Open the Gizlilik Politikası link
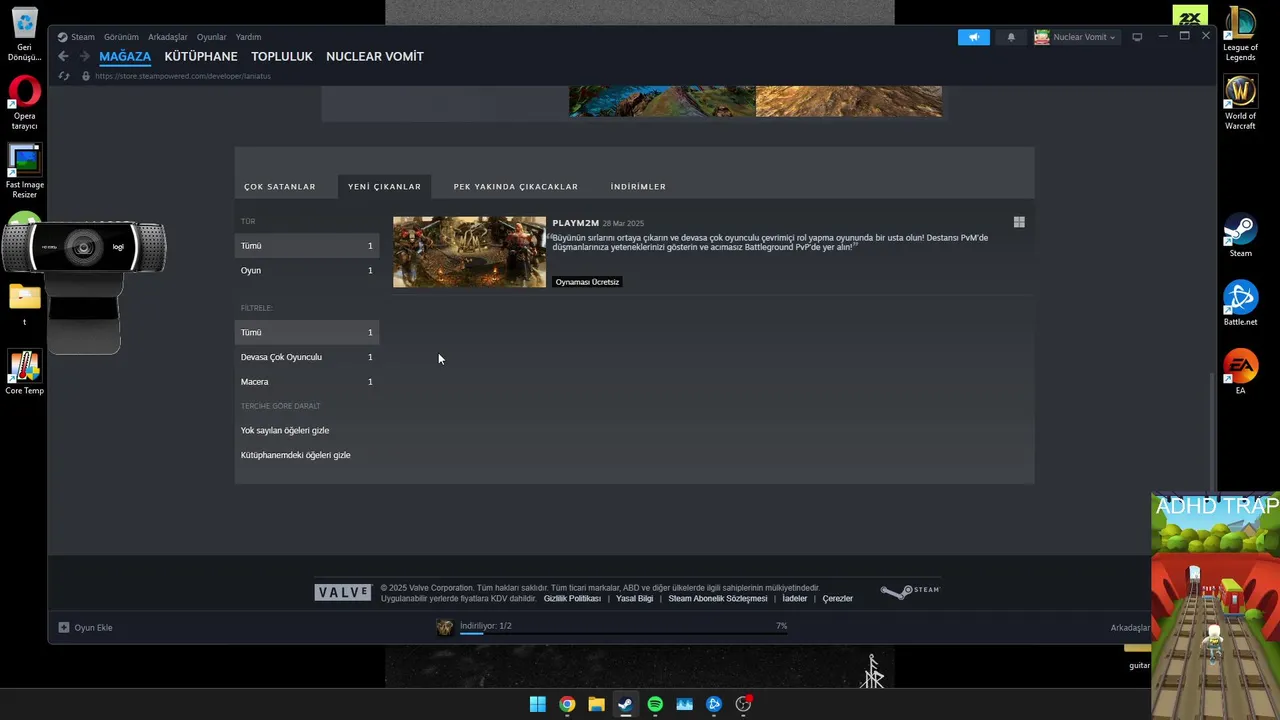 [572, 599]
